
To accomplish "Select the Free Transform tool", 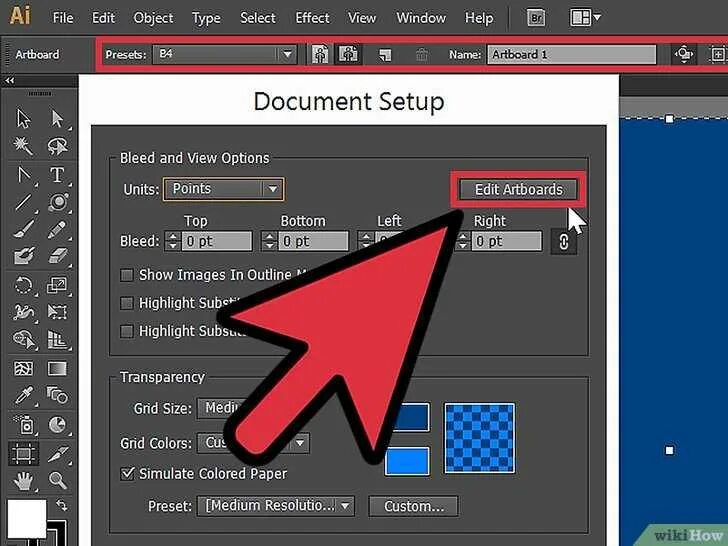I will pos(57,312).
